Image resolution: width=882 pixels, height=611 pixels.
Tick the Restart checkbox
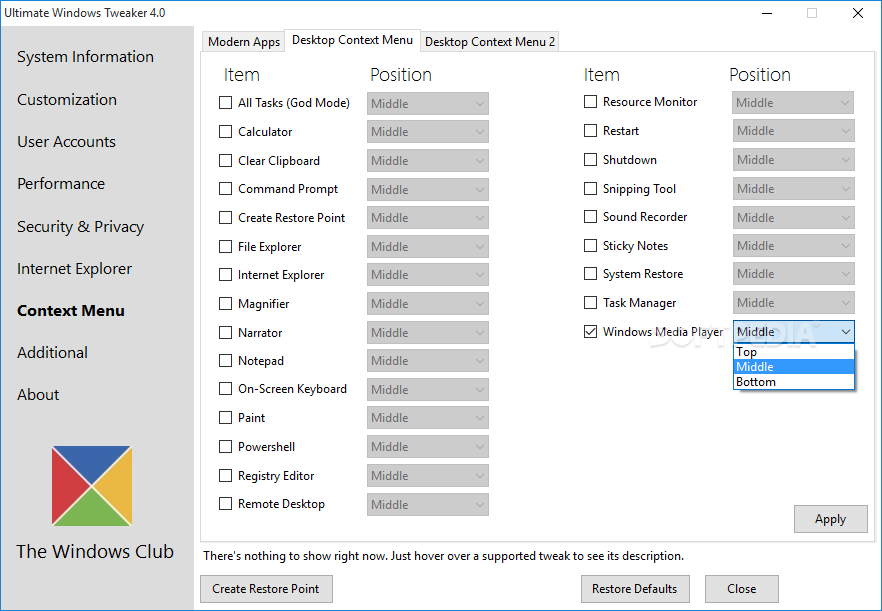coord(591,131)
